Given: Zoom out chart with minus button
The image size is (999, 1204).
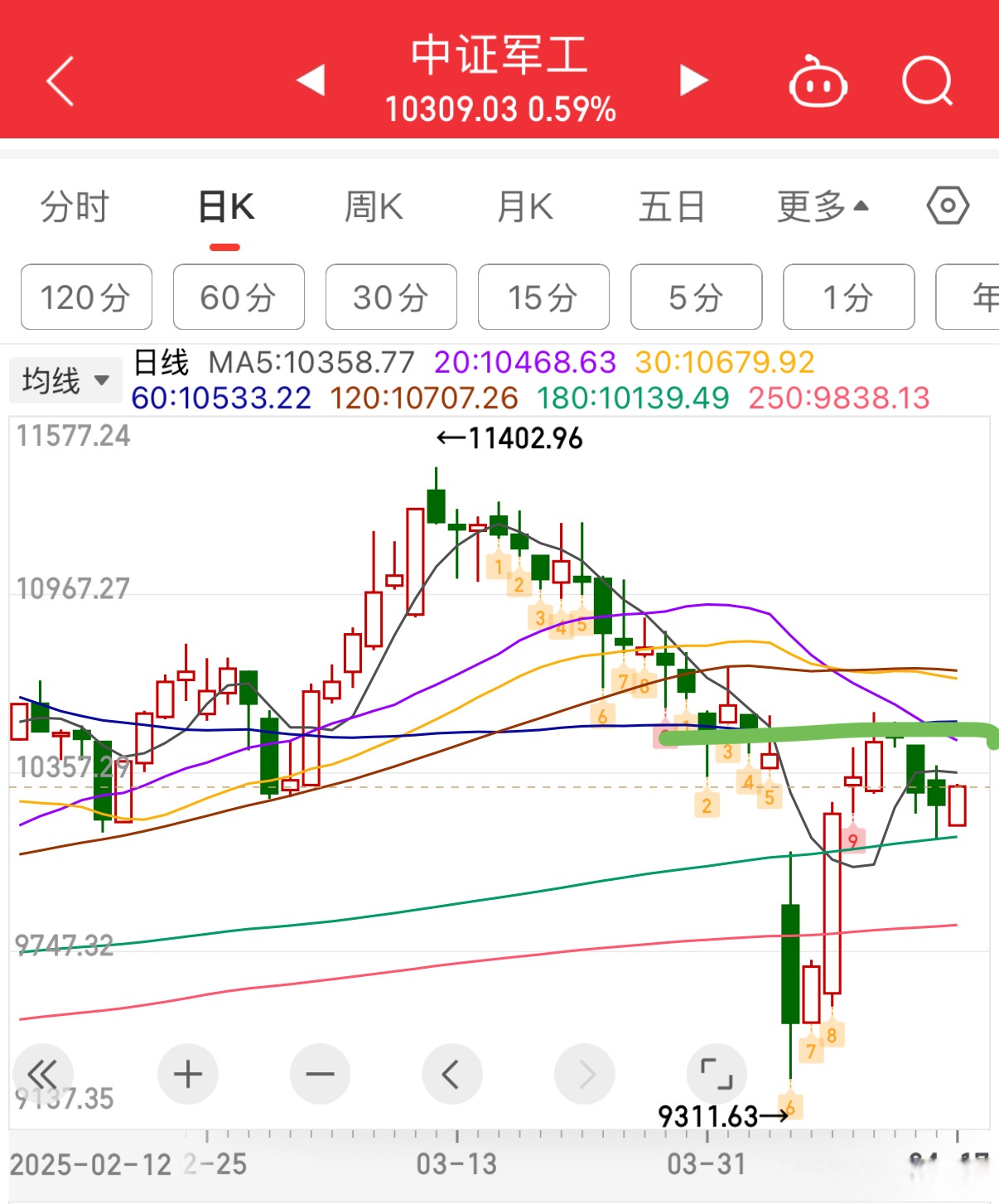Looking at the screenshot, I should (x=320, y=1074).
